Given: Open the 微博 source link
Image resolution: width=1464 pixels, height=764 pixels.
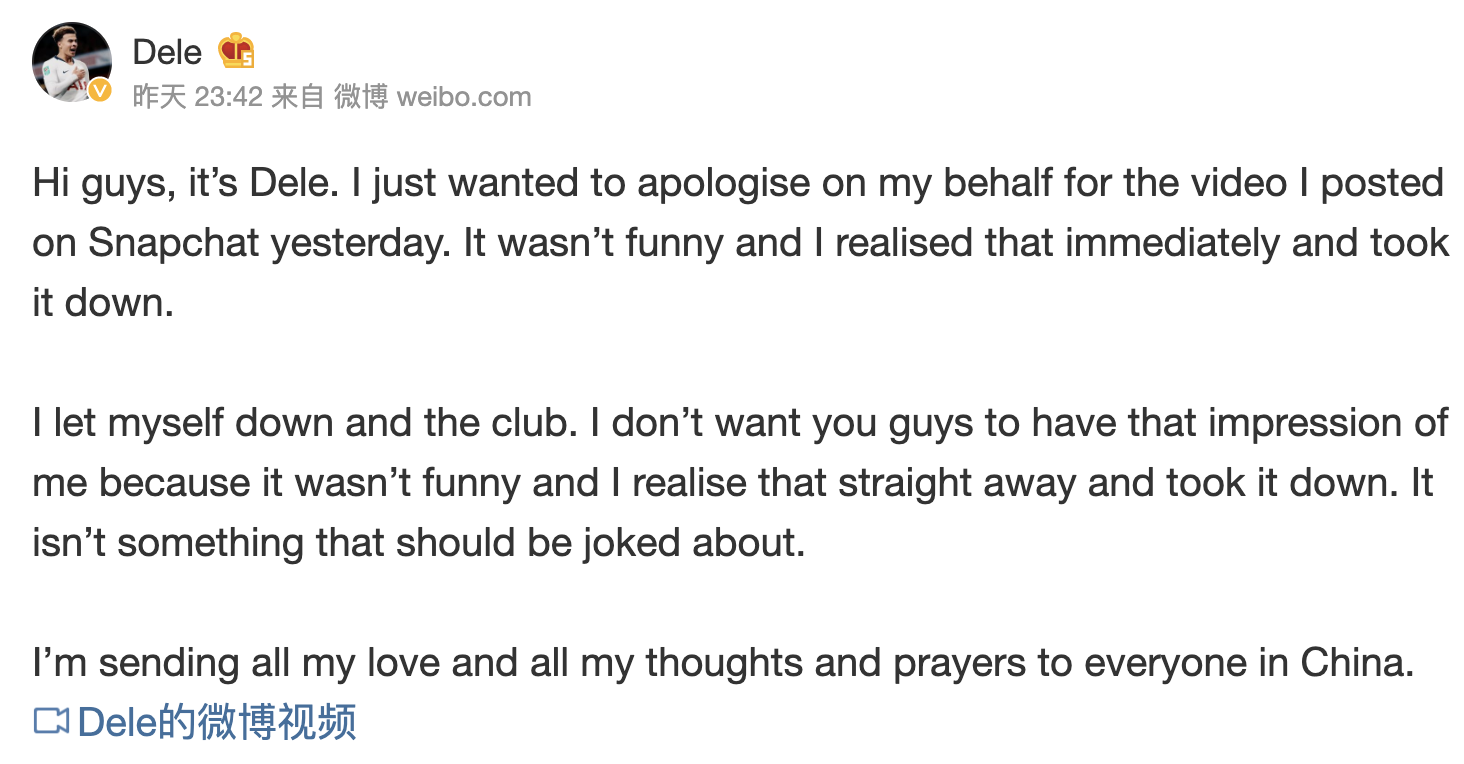Looking at the screenshot, I should [x=360, y=97].
